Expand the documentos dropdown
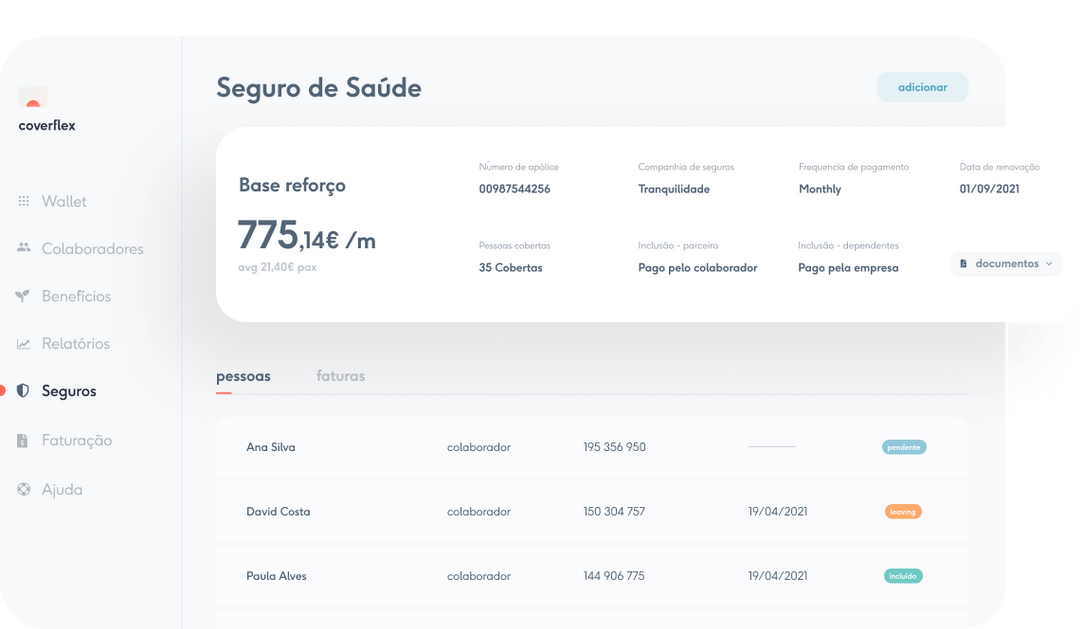Viewport: 1080px width, 629px height. (1006, 264)
